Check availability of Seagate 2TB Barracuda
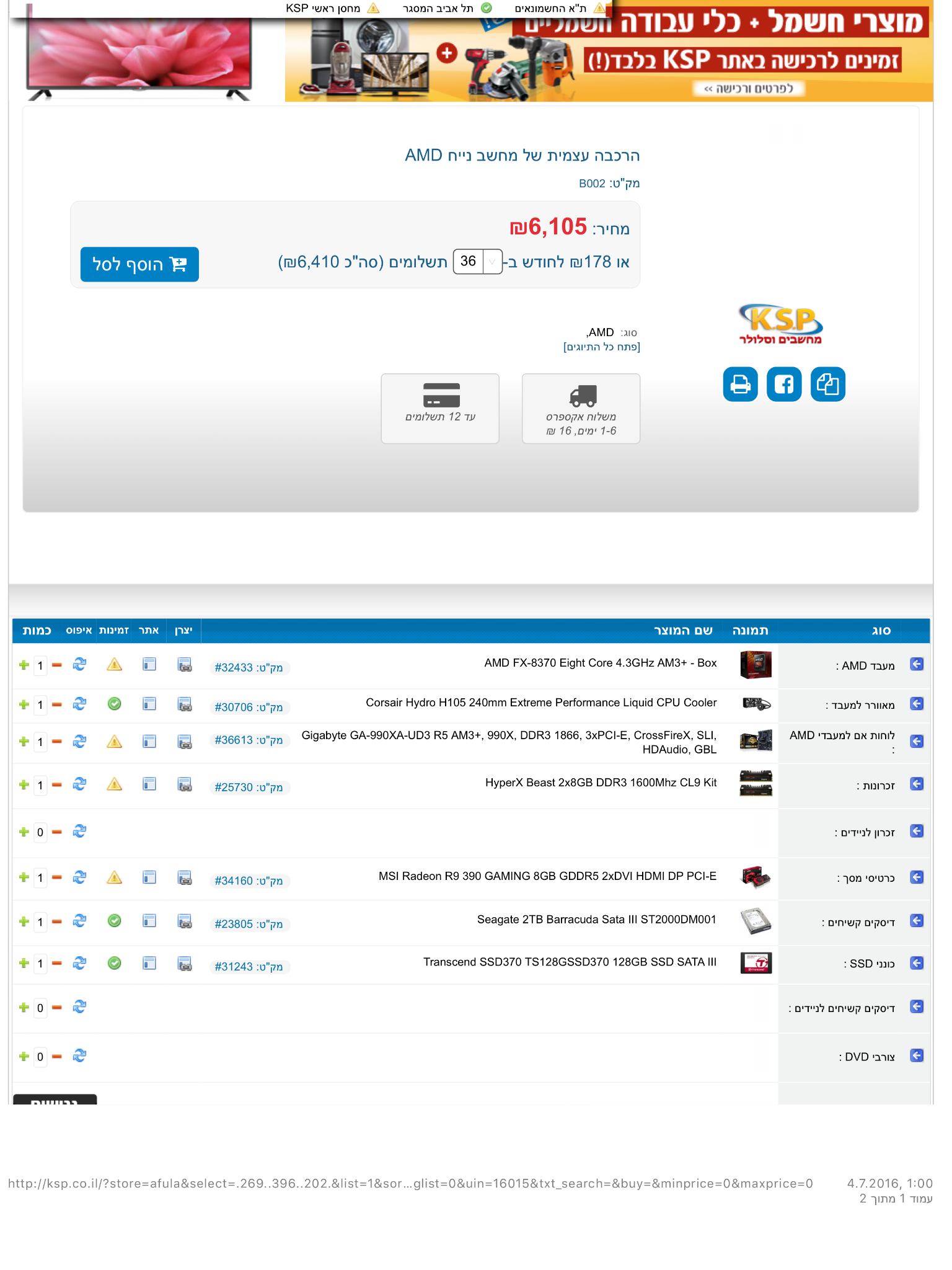 [114, 921]
